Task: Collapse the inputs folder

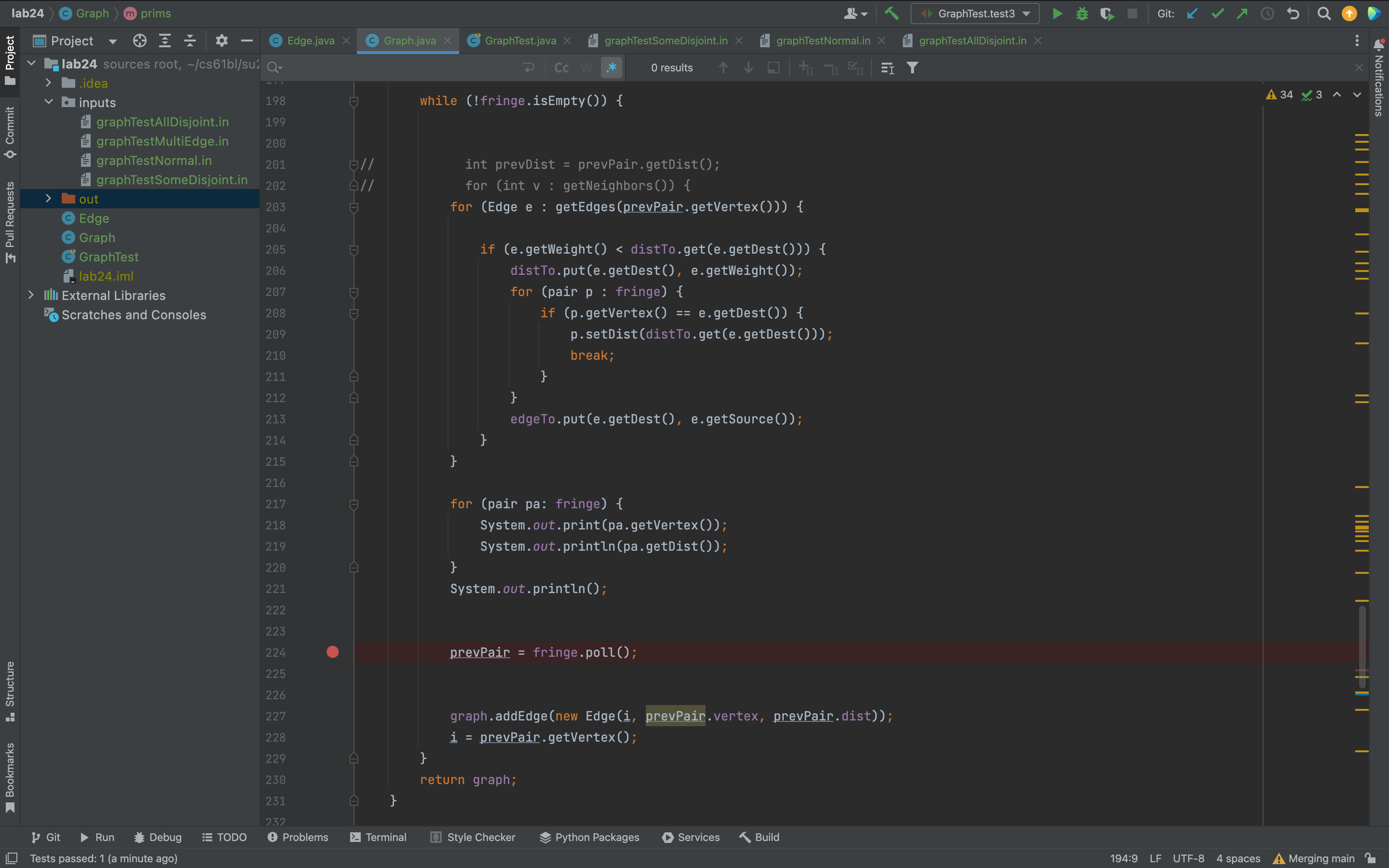Action: pyautogui.click(x=49, y=102)
